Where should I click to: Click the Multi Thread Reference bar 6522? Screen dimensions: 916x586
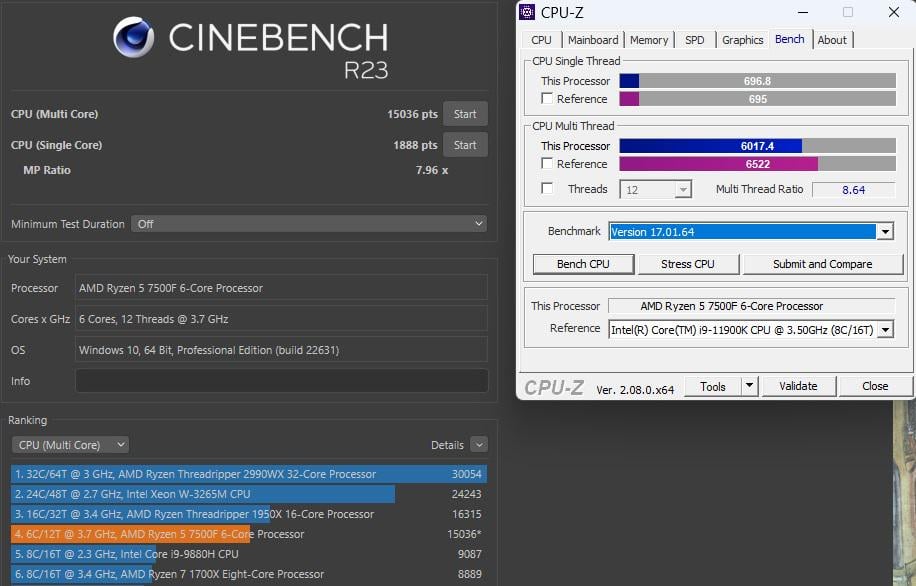tap(758, 164)
